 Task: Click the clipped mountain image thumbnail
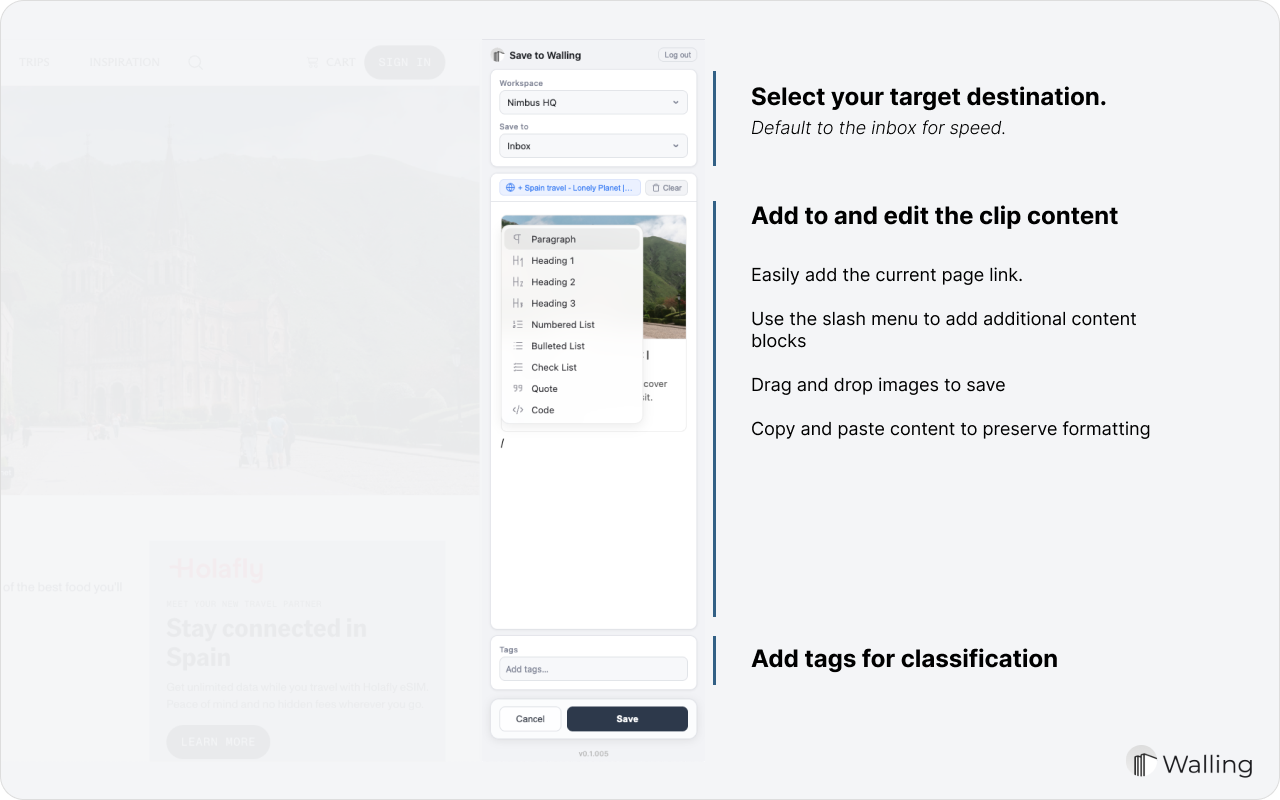(x=663, y=277)
